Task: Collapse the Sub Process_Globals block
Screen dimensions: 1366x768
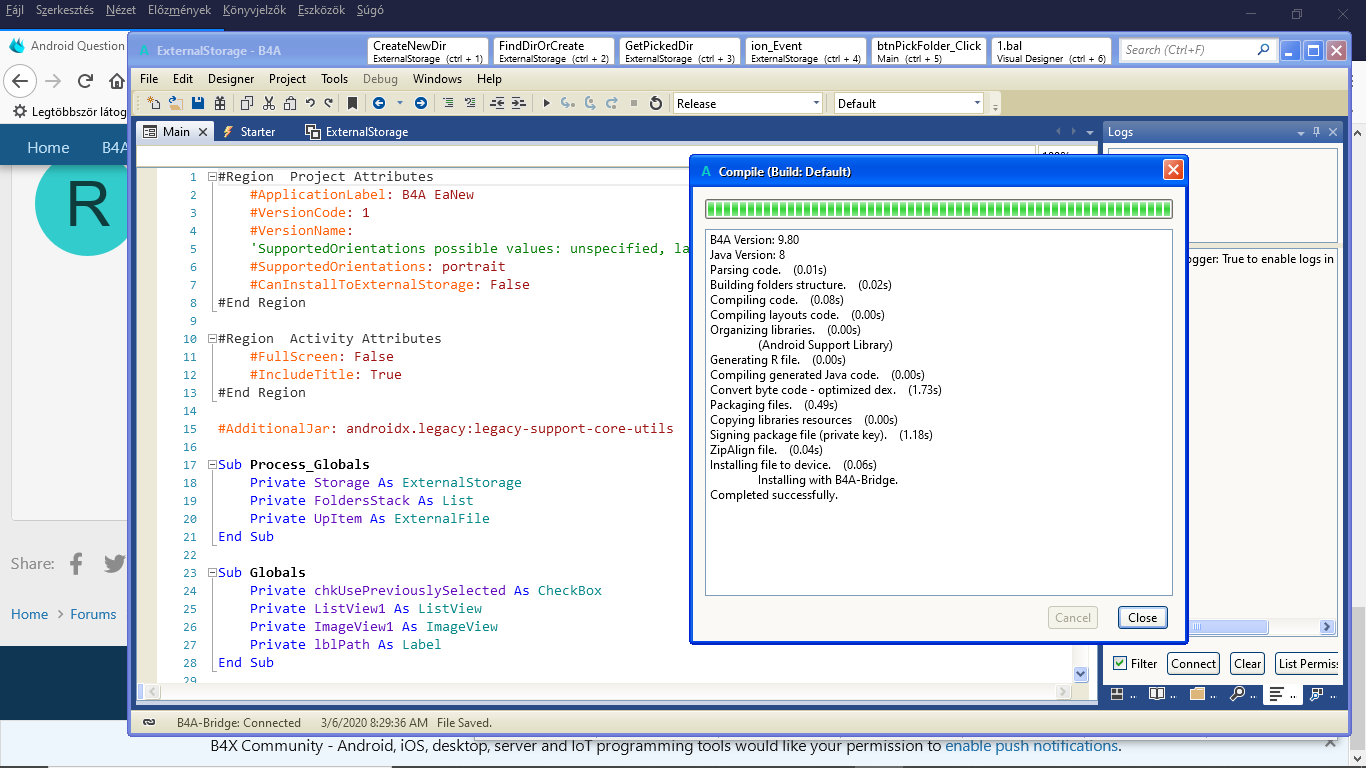Action: click(x=212, y=465)
